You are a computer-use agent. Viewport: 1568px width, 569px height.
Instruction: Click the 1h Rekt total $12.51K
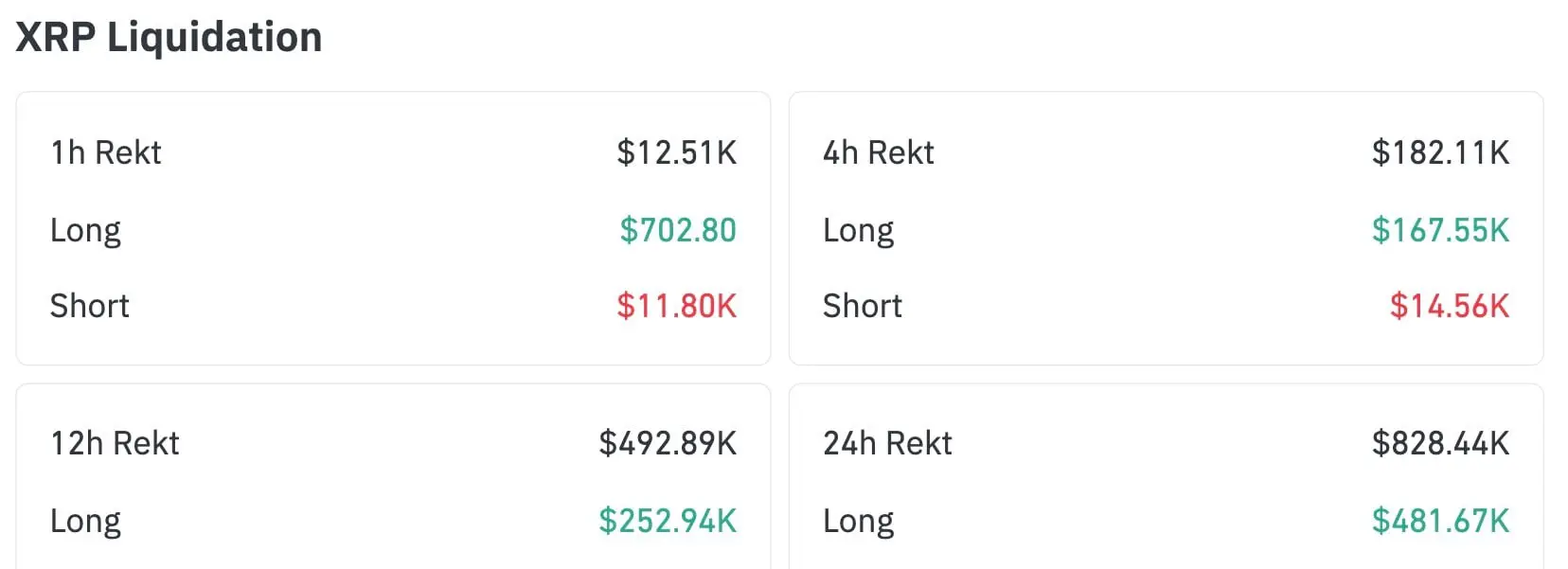tap(676, 152)
